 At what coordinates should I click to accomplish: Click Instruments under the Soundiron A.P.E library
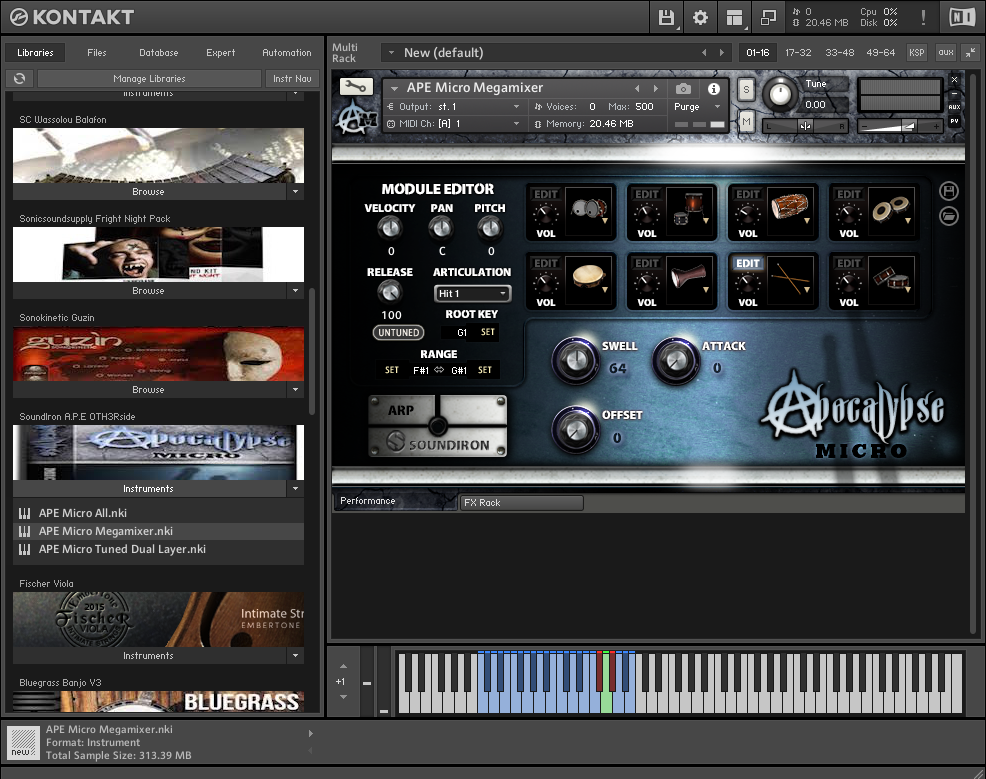click(x=148, y=489)
